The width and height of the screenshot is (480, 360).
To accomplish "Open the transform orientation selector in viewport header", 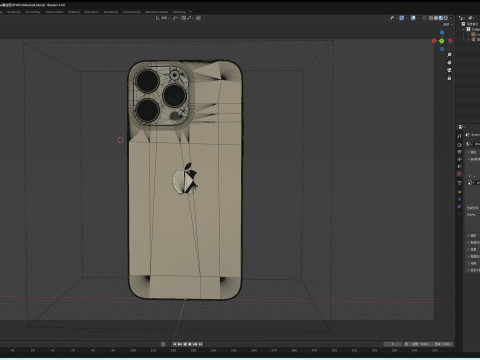I will (163, 18).
